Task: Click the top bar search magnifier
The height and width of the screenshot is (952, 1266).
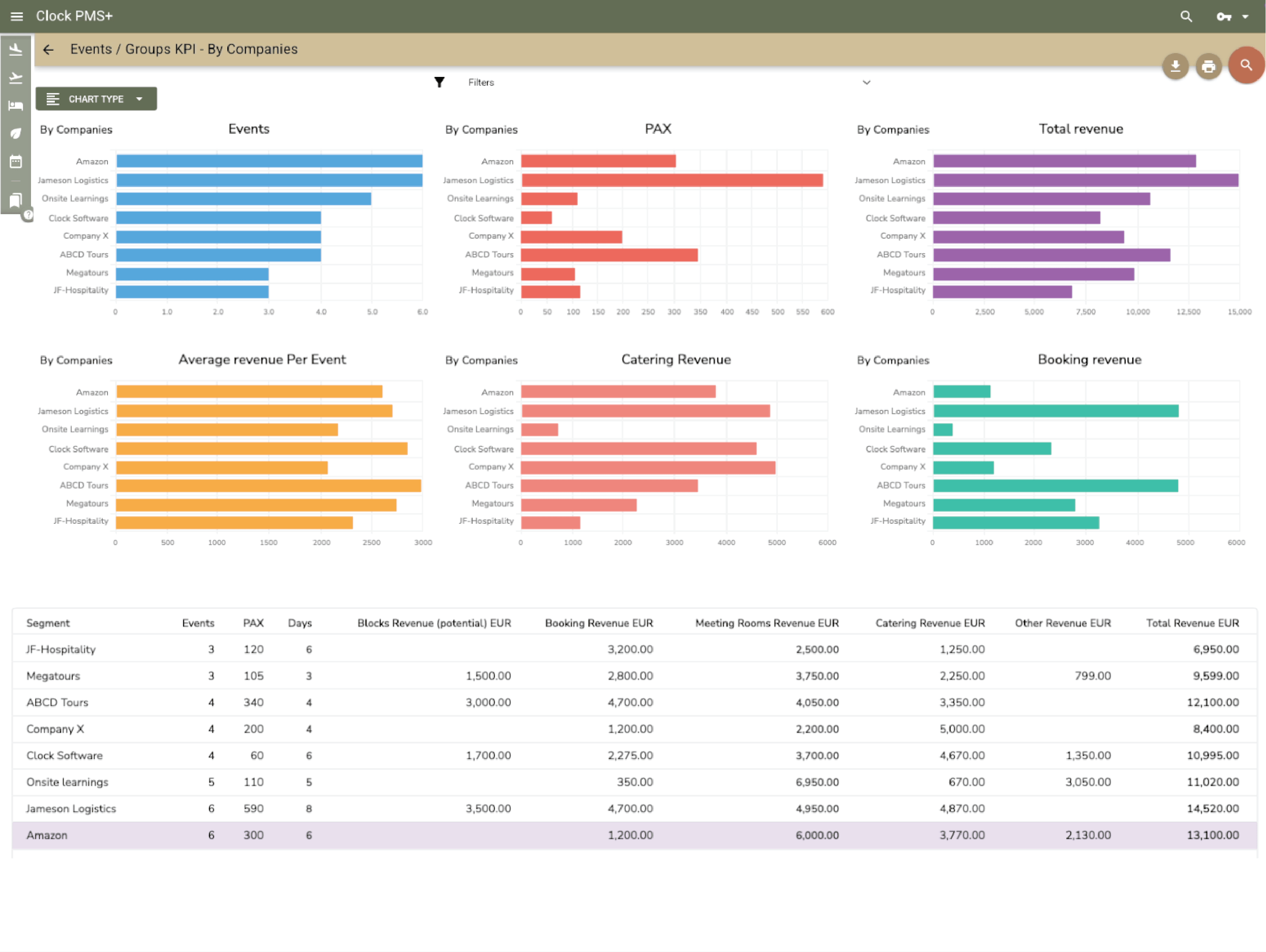Action: click(1186, 17)
